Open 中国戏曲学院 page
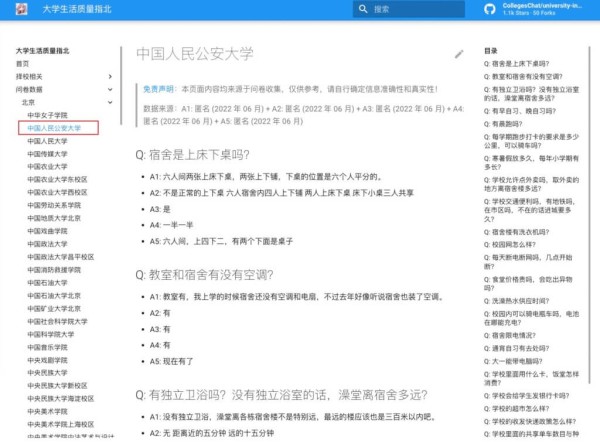600x444 pixels. [x=47, y=231]
